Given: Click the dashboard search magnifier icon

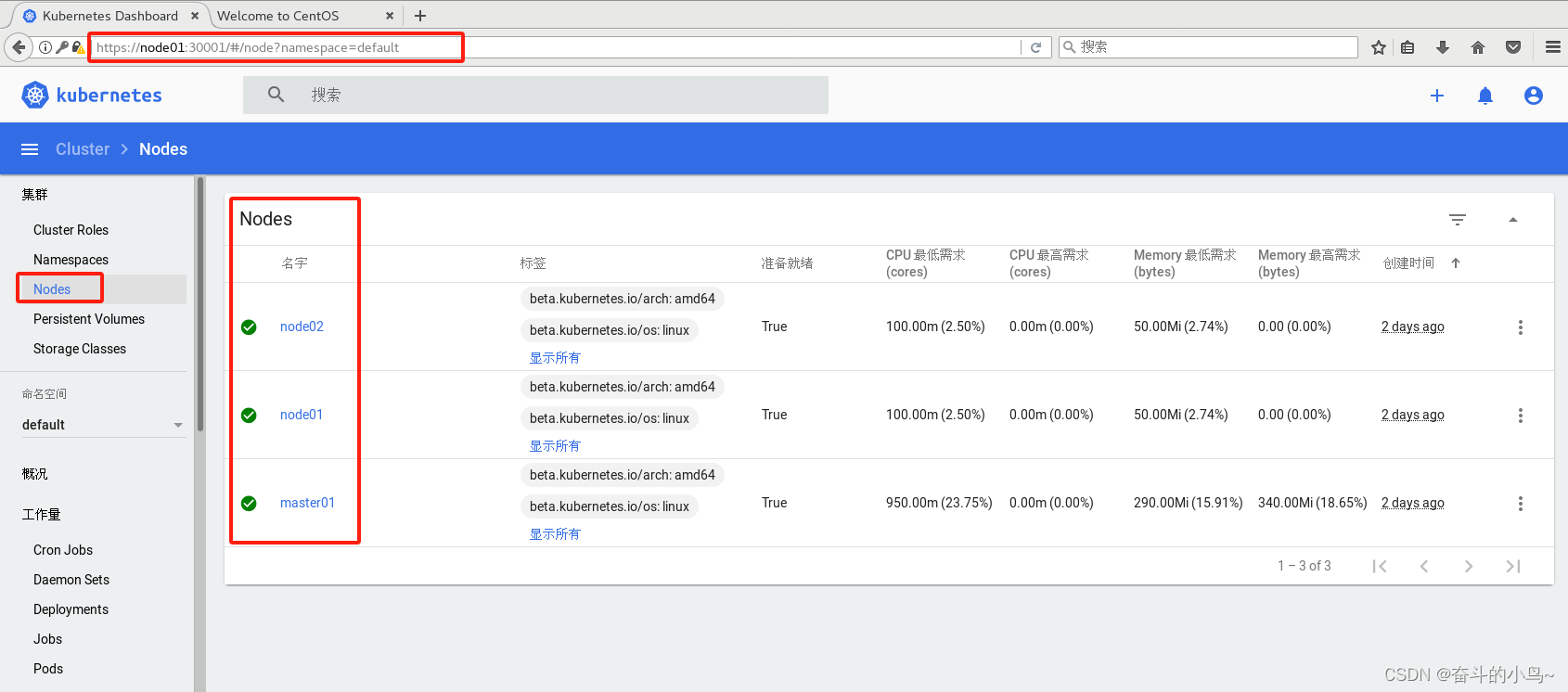Looking at the screenshot, I should pos(276,95).
